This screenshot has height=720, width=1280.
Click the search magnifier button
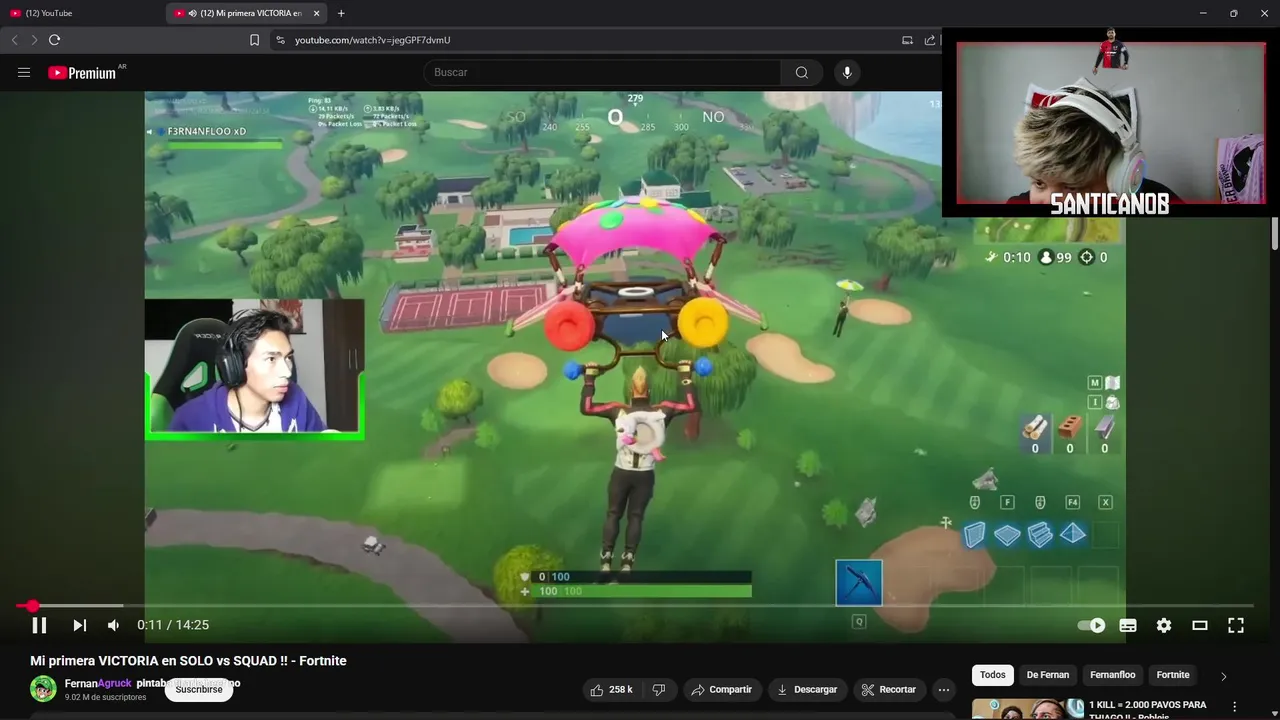(x=801, y=72)
